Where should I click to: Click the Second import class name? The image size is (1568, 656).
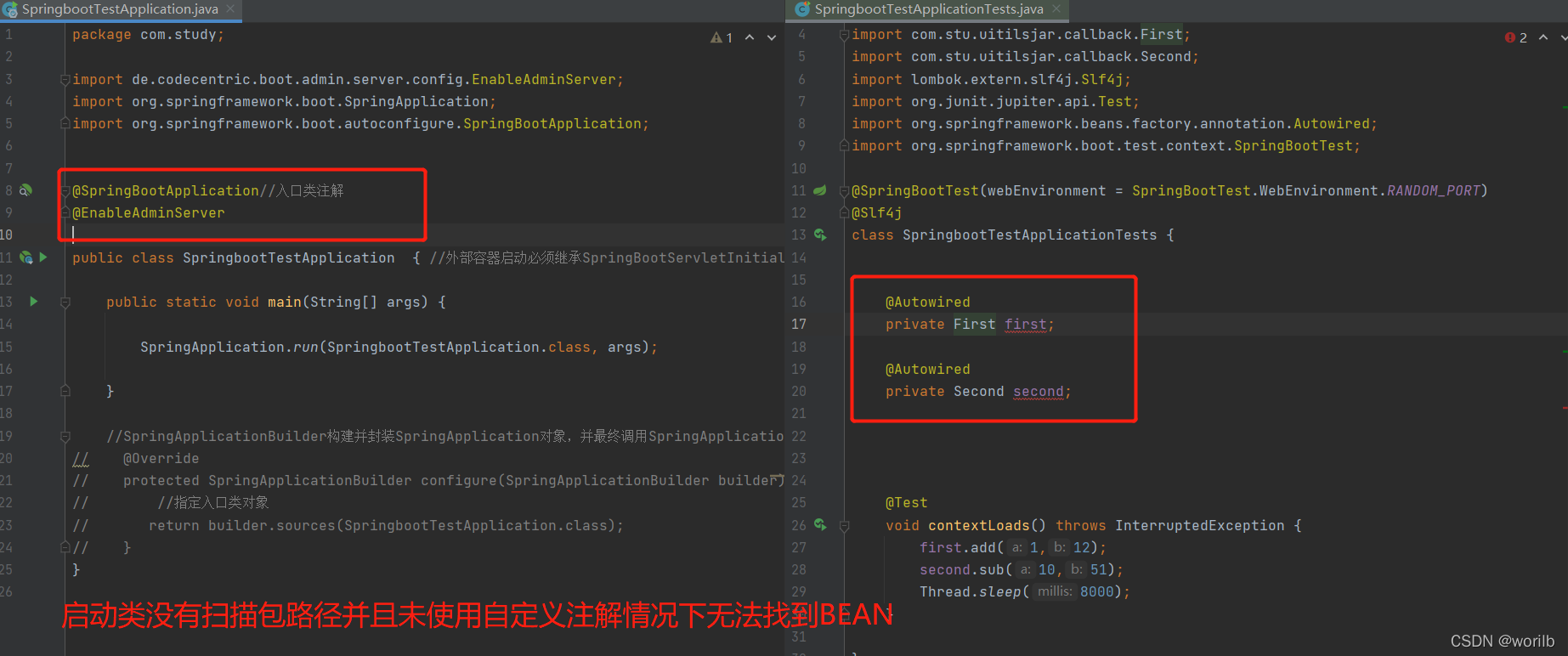point(1166,56)
